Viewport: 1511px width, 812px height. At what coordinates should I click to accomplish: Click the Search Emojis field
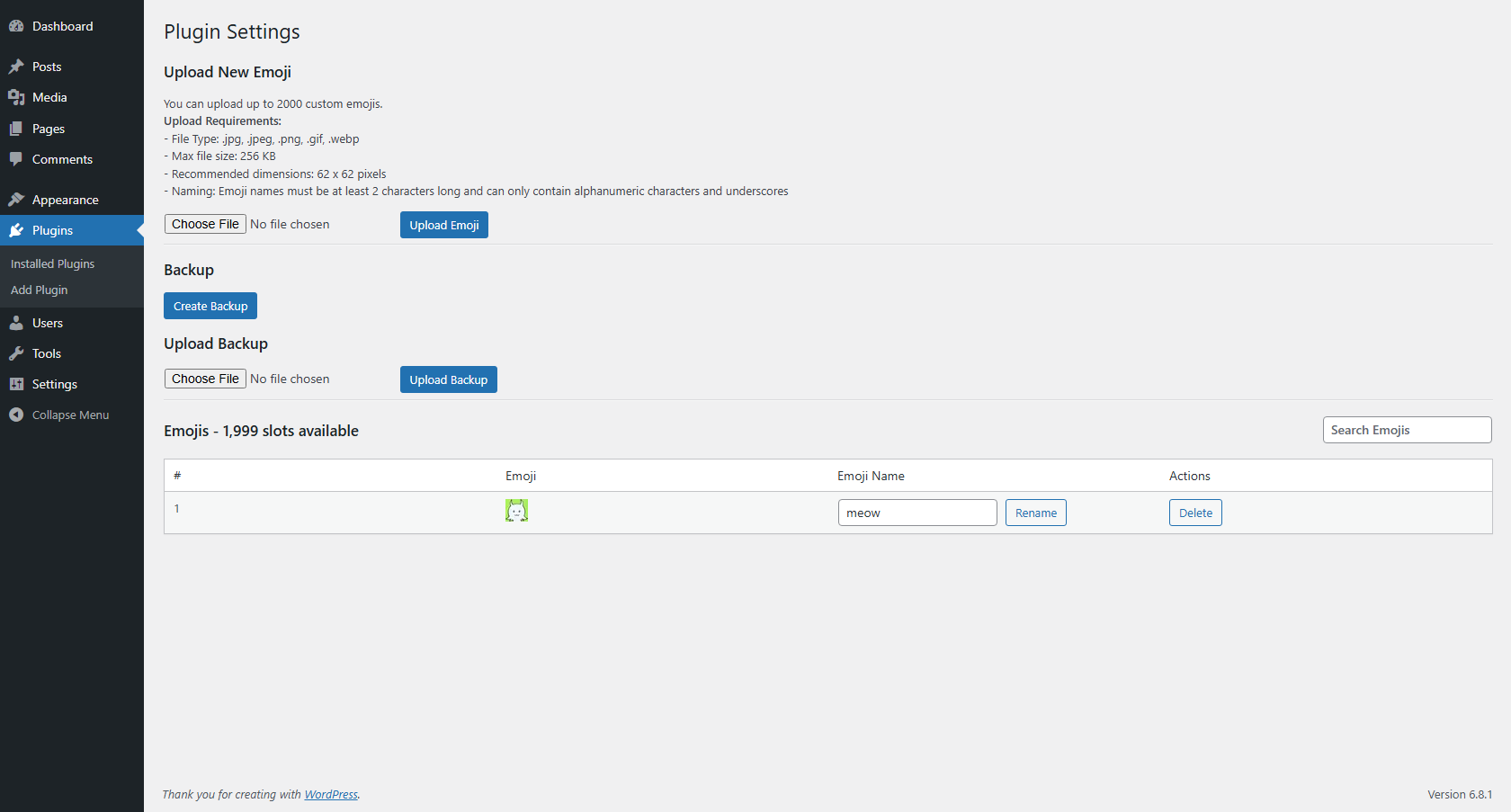pos(1407,429)
